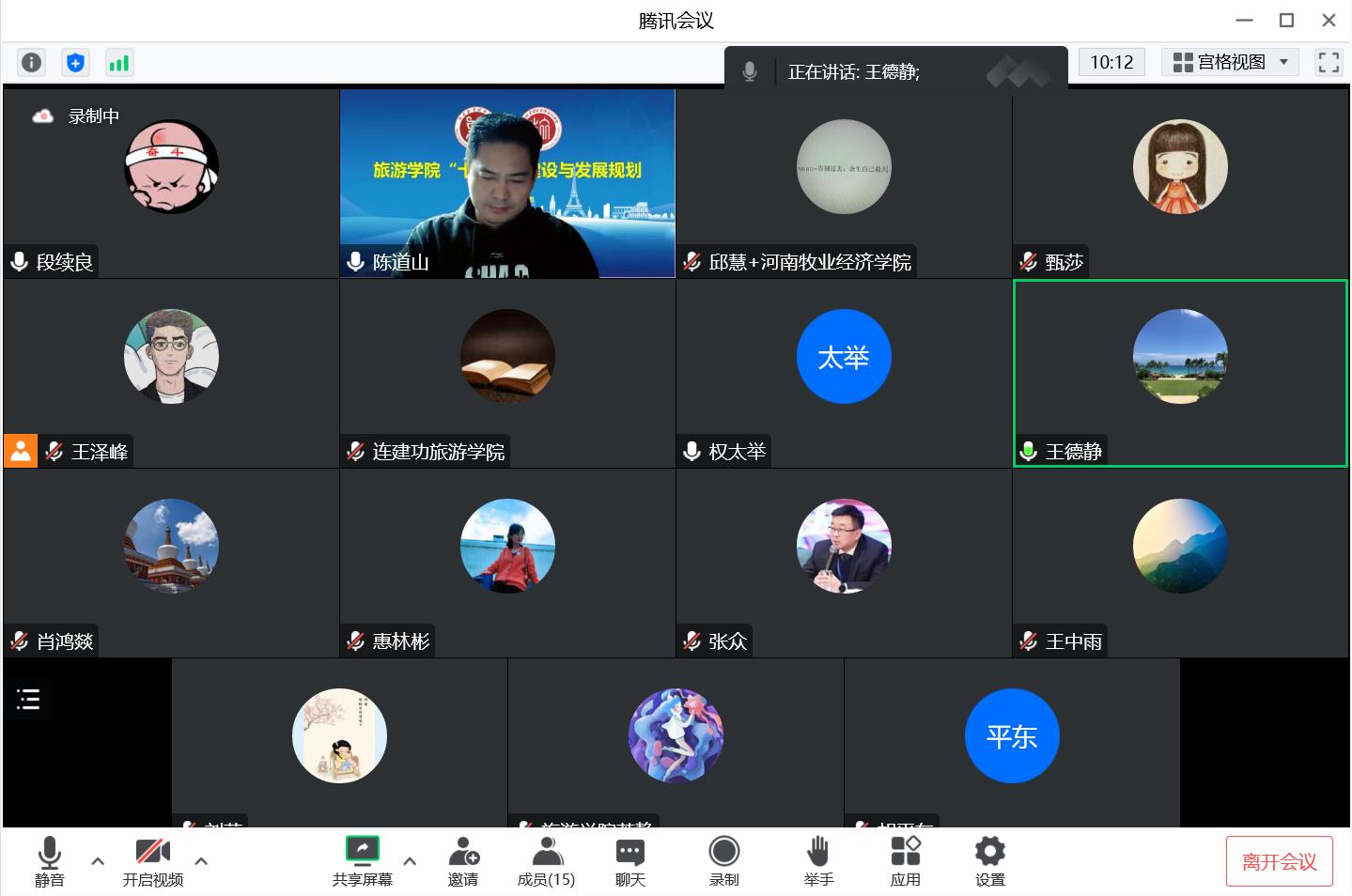
Task: Open the meeting info icon
Action: click(x=31, y=62)
